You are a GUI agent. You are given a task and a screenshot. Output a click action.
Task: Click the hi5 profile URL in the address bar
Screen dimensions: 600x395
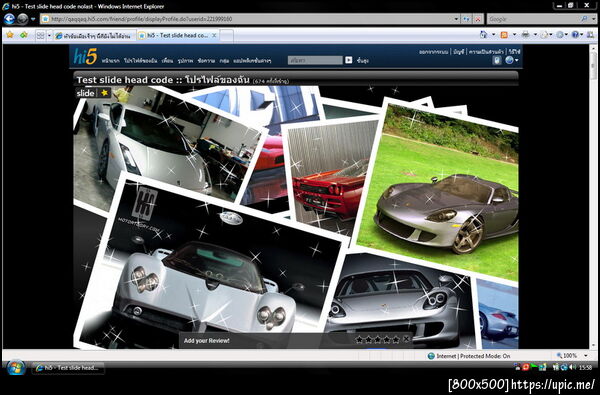tap(142, 19)
